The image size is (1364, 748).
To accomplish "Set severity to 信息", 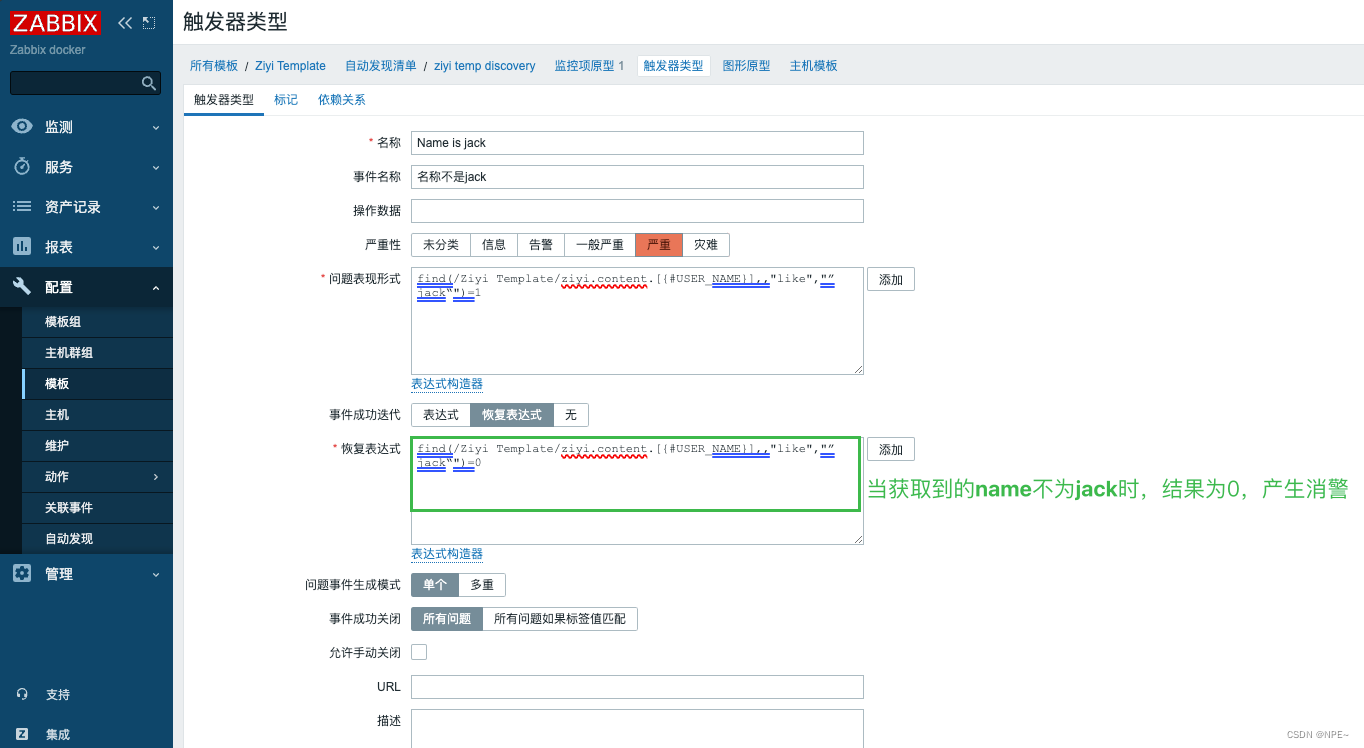I will 494,245.
